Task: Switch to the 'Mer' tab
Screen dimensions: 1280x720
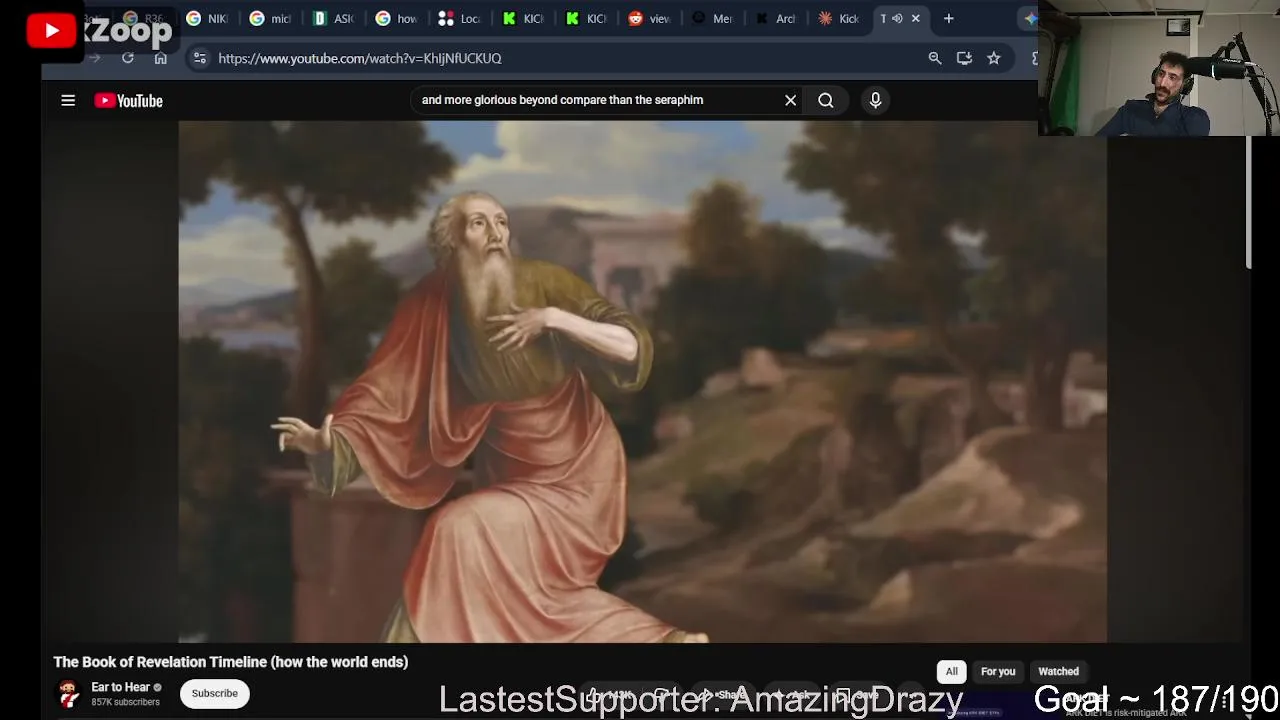Action: tap(711, 18)
